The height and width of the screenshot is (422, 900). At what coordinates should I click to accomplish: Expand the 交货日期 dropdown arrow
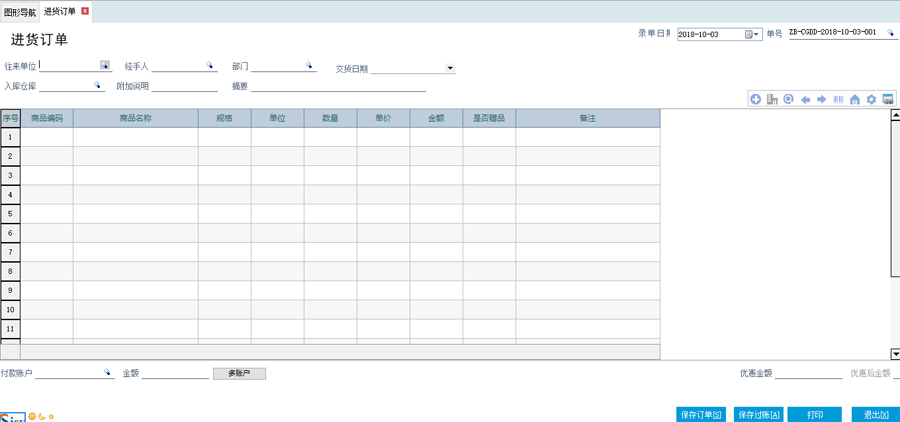click(450, 68)
